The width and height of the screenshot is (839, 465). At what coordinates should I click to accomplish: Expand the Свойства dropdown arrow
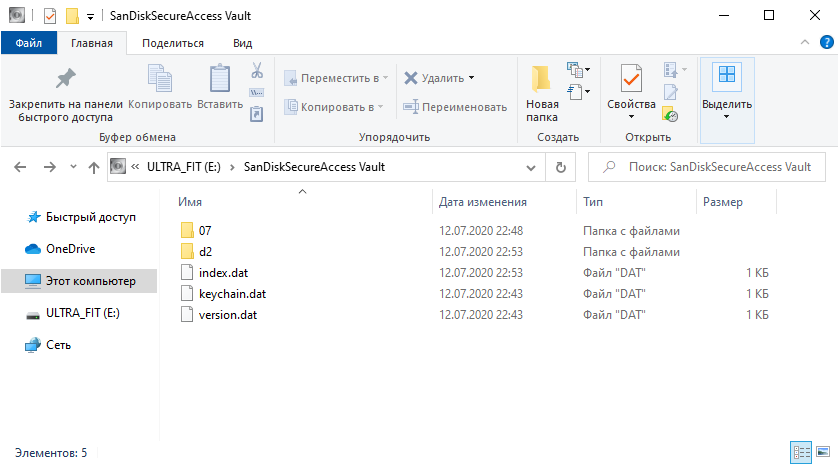click(x=631, y=117)
